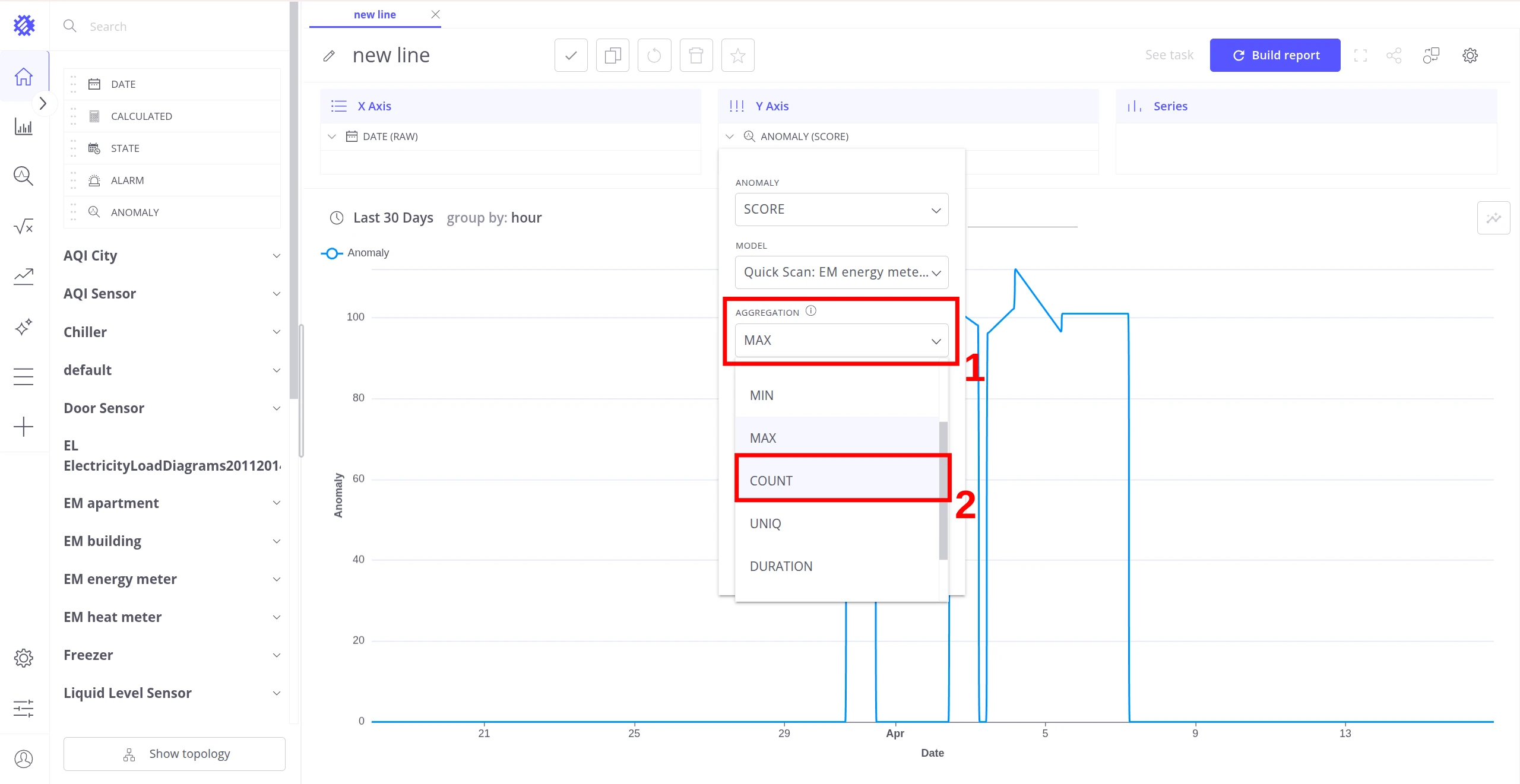Choose MAX option in aggregation list
The width and height of the screenshot is (1520, 784).
[x=837, y=438]
